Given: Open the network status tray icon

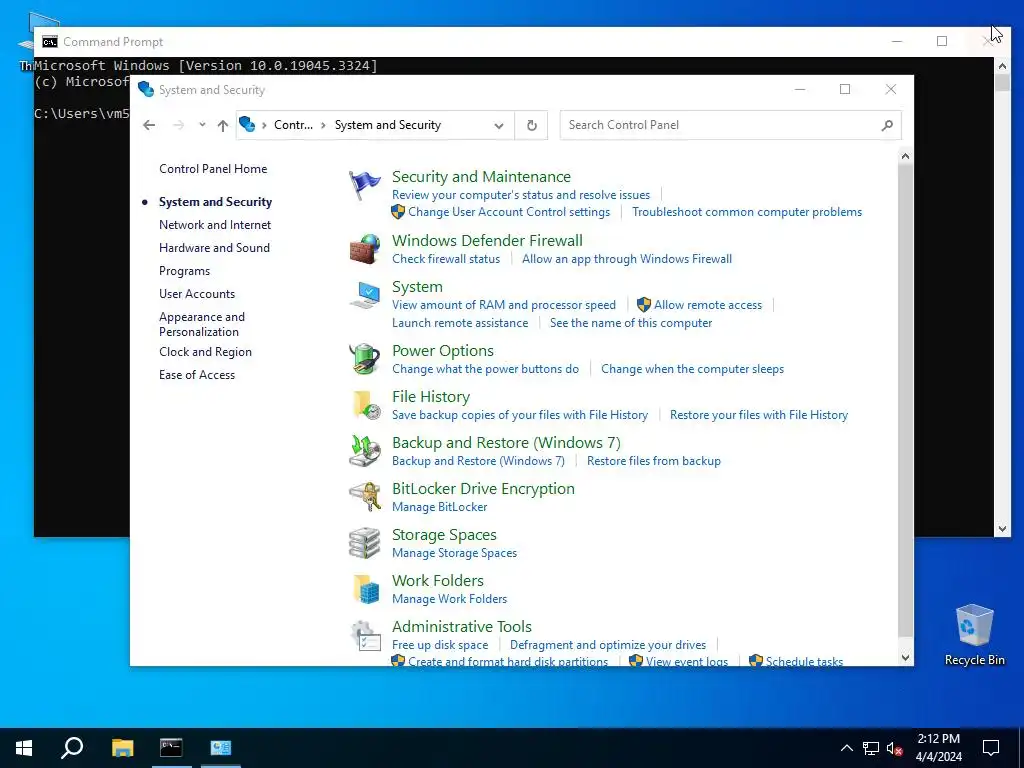Looking at the screenshot, I should (x=871, y=748).
